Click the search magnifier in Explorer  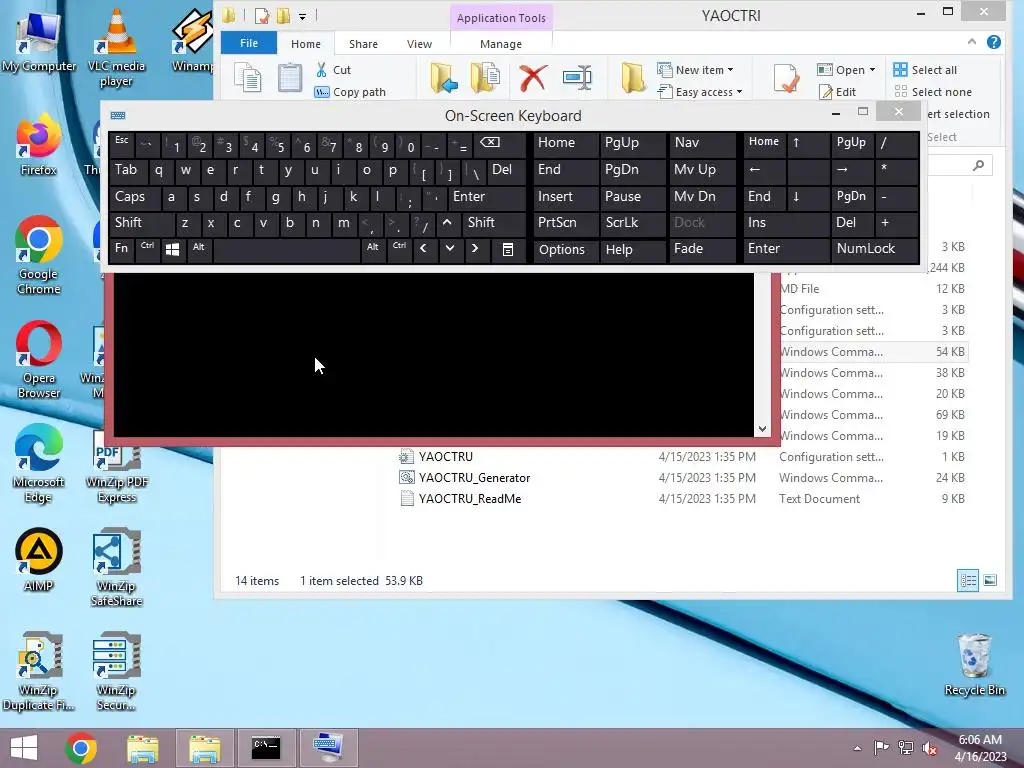pyautogui.click(x=978, y=165)
